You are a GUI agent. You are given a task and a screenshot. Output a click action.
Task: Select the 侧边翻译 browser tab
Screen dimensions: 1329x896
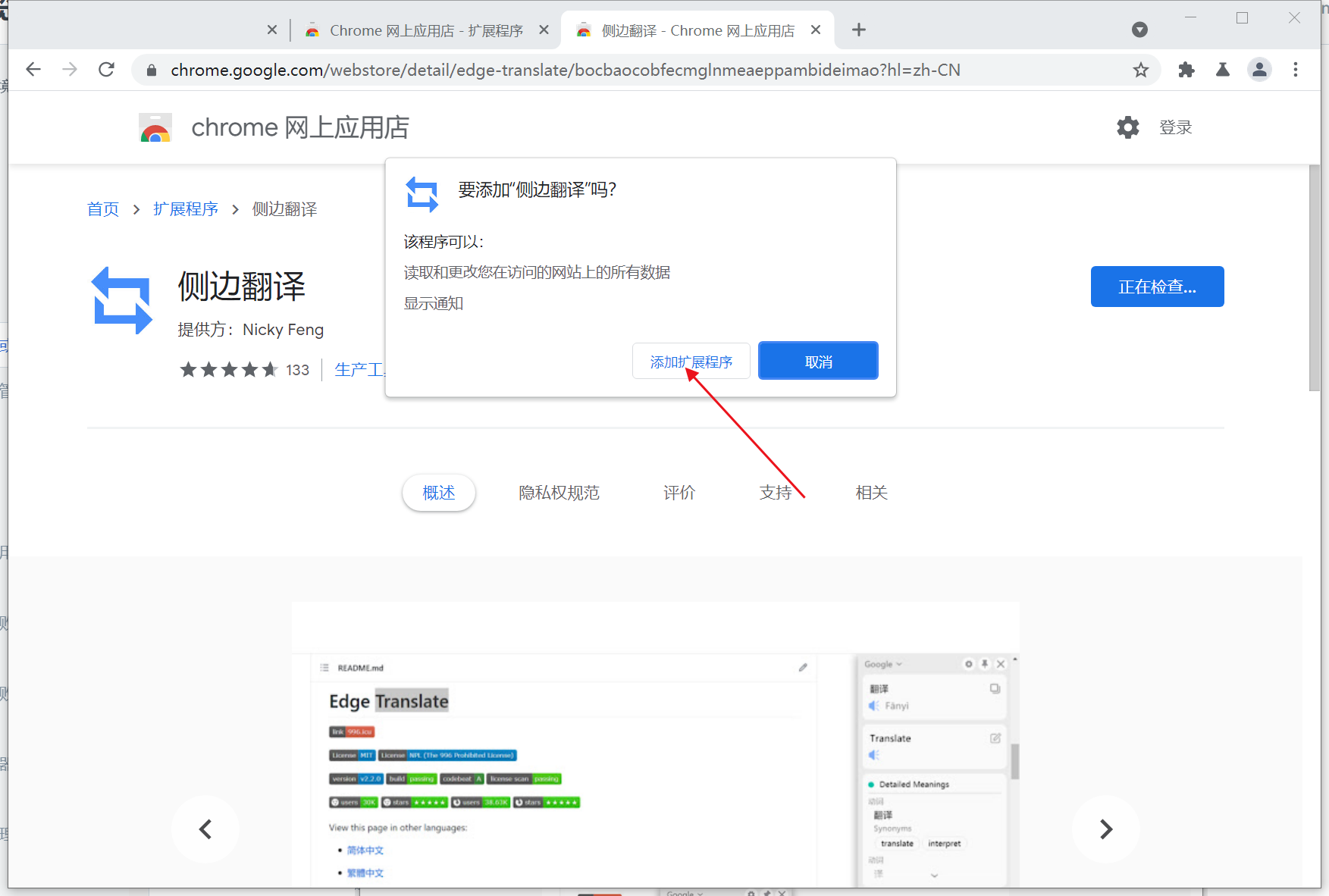pos(697,30)
